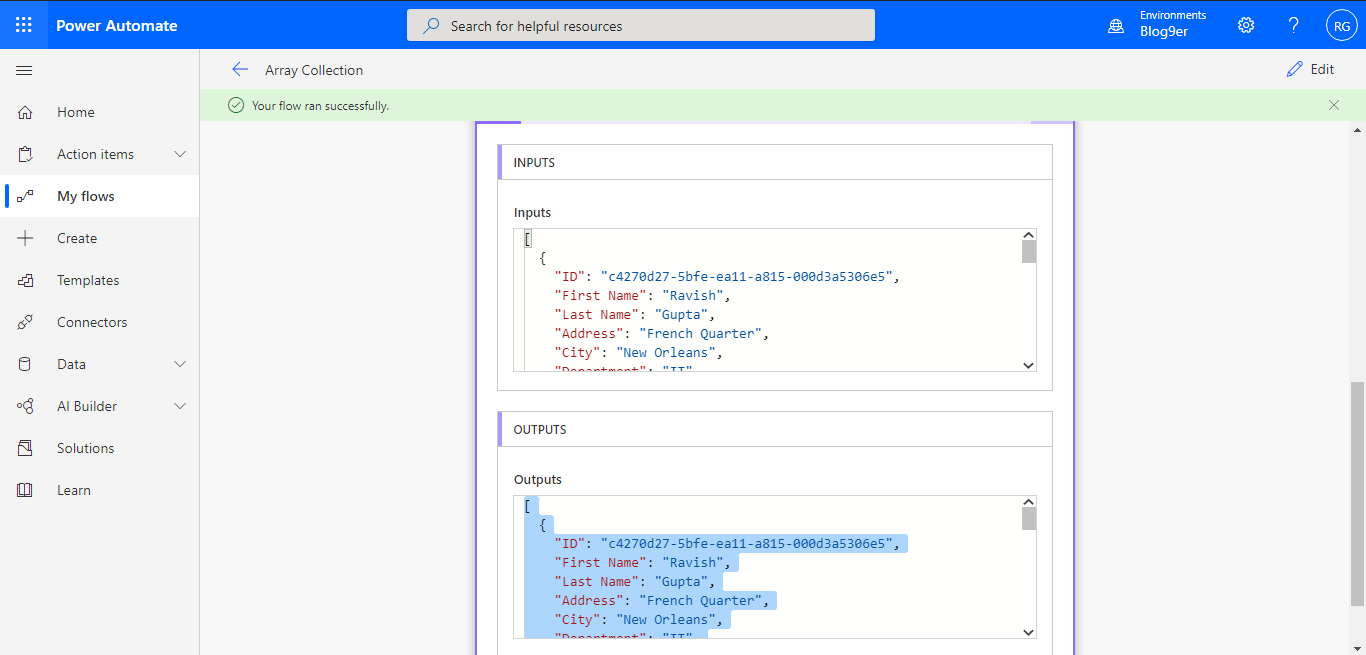Click the Home house icon
1366x655 pixels.
(x=26, y=112)
